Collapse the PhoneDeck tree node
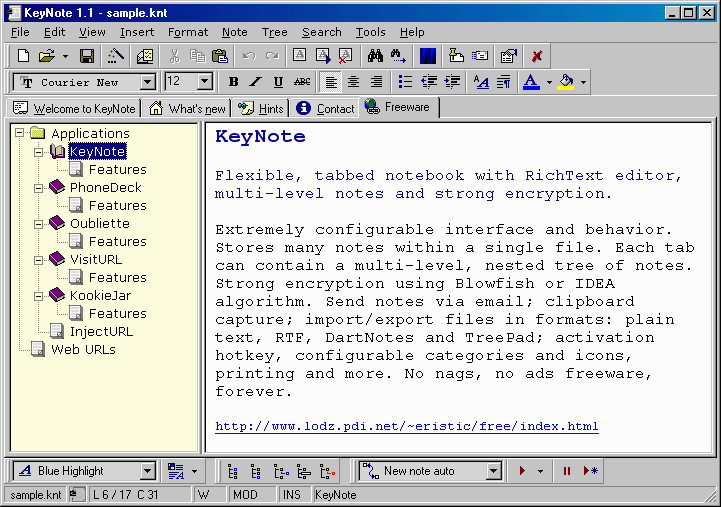The image size is (721, 507). coord(38,188)
